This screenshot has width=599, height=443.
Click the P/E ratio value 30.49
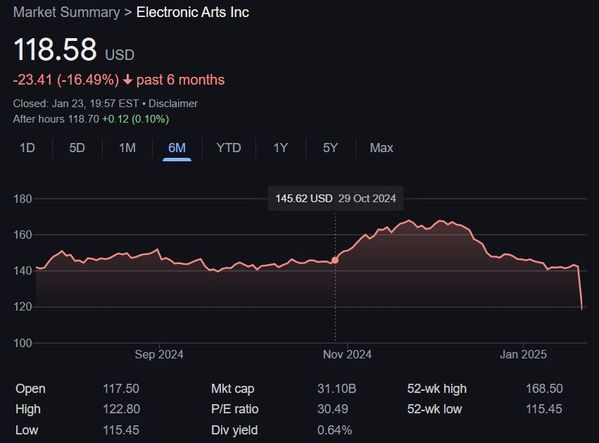tap(332, 409)
